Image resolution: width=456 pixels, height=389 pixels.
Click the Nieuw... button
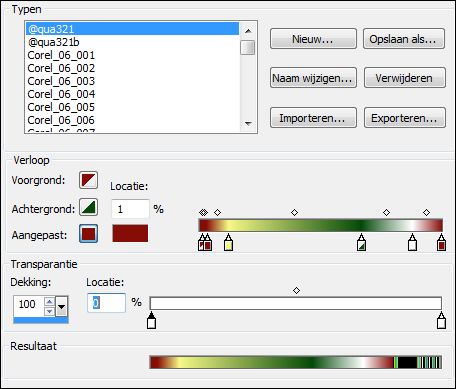313,39
